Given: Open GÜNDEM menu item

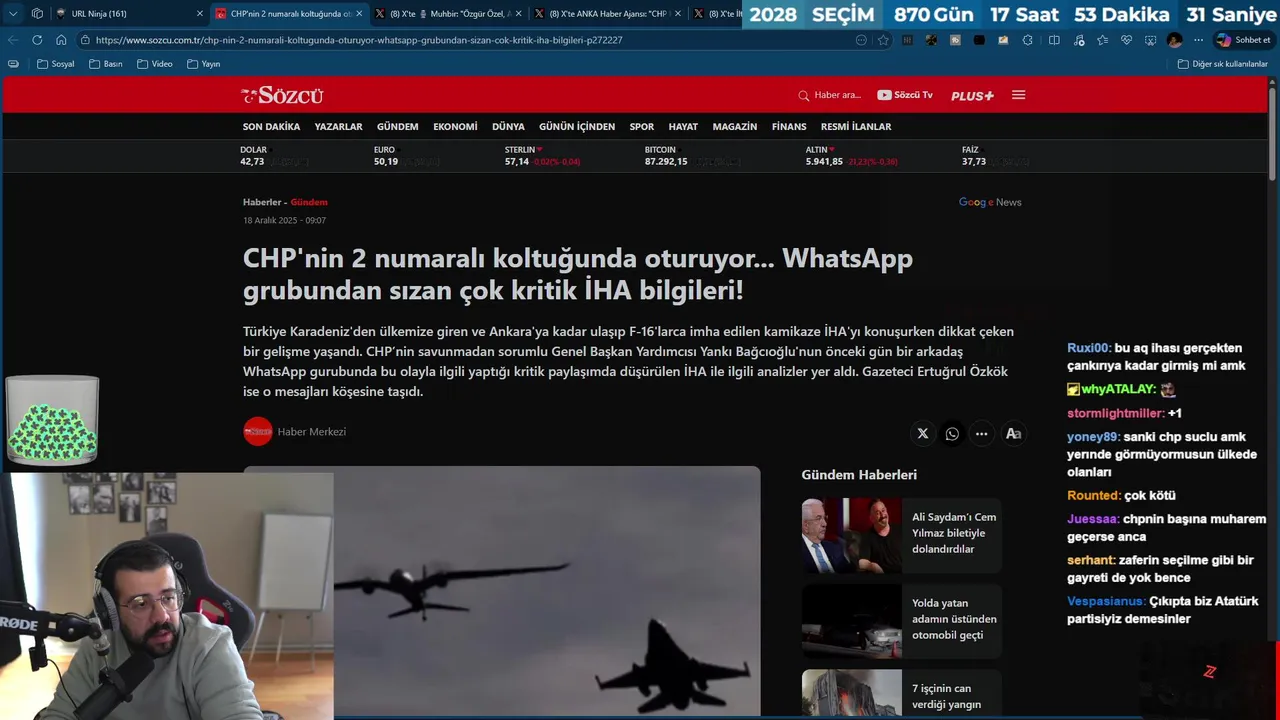Looking at the screenshot, I should pyautogui.click(x=397, y=127).
